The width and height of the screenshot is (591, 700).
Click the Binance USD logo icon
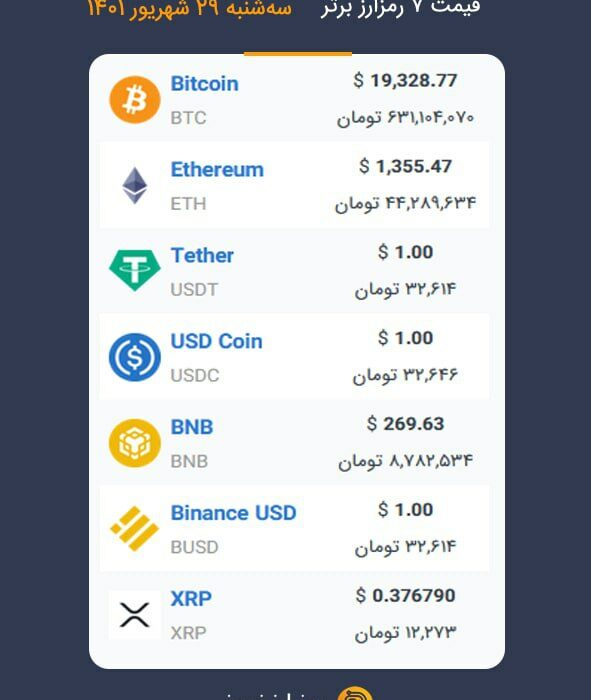[x=135, y=529]
